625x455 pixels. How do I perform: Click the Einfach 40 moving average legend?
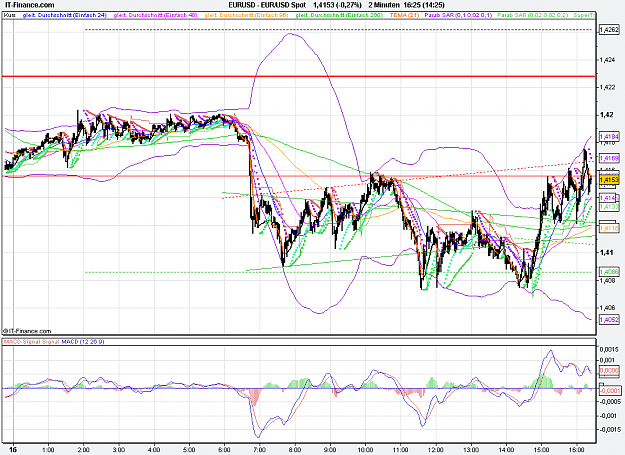[x=155, y=15]
